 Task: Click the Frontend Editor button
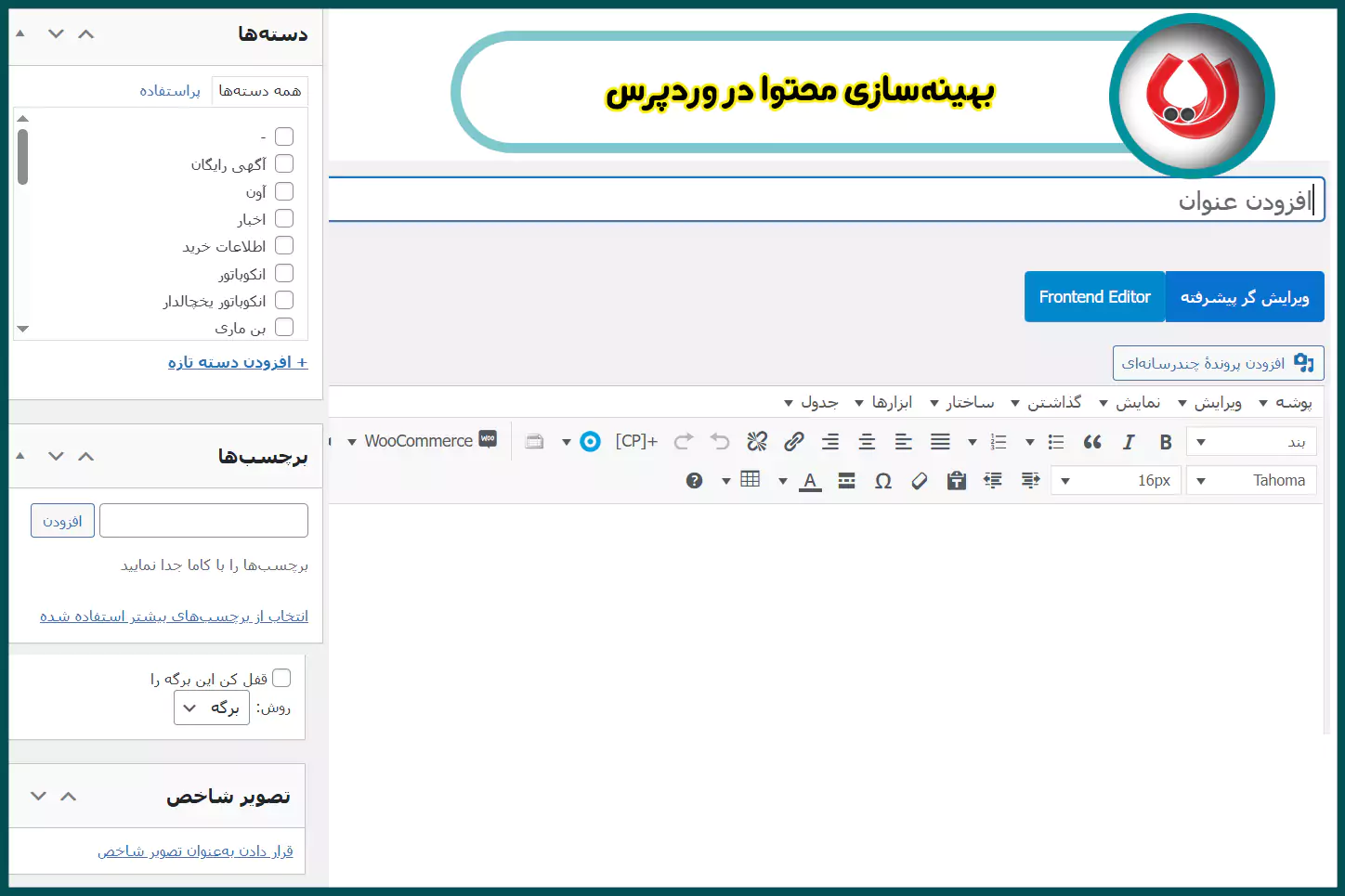1094,296
